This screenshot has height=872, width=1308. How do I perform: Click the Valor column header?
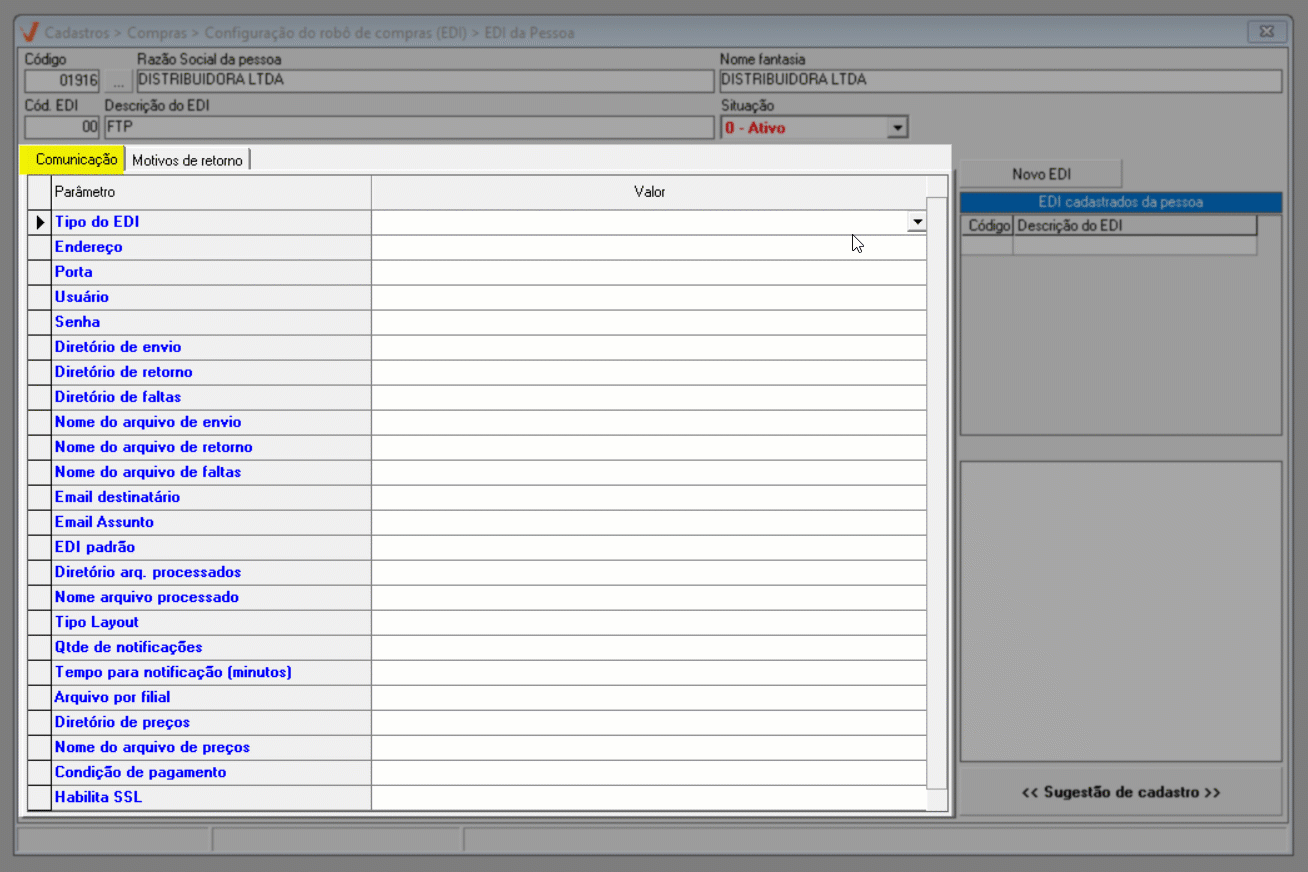pos(648,192)
